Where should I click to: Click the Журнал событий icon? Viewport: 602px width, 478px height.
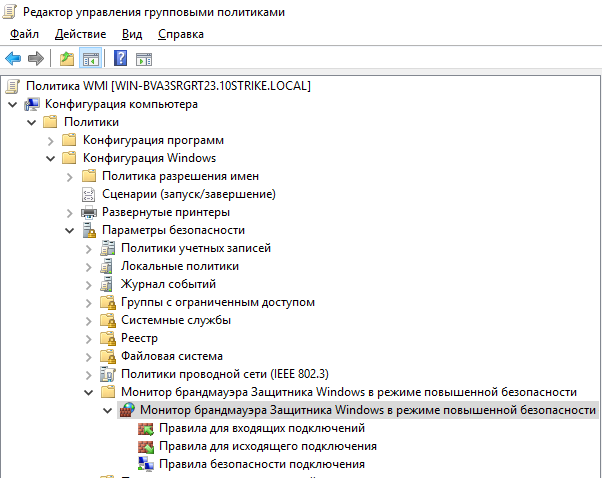107,284
